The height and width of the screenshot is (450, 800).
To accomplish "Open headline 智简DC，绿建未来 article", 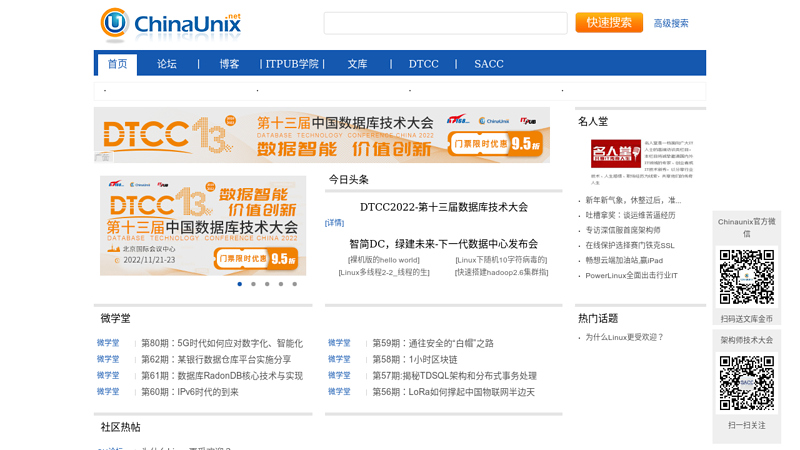I will pyautogui.click(x=444, y=244).
